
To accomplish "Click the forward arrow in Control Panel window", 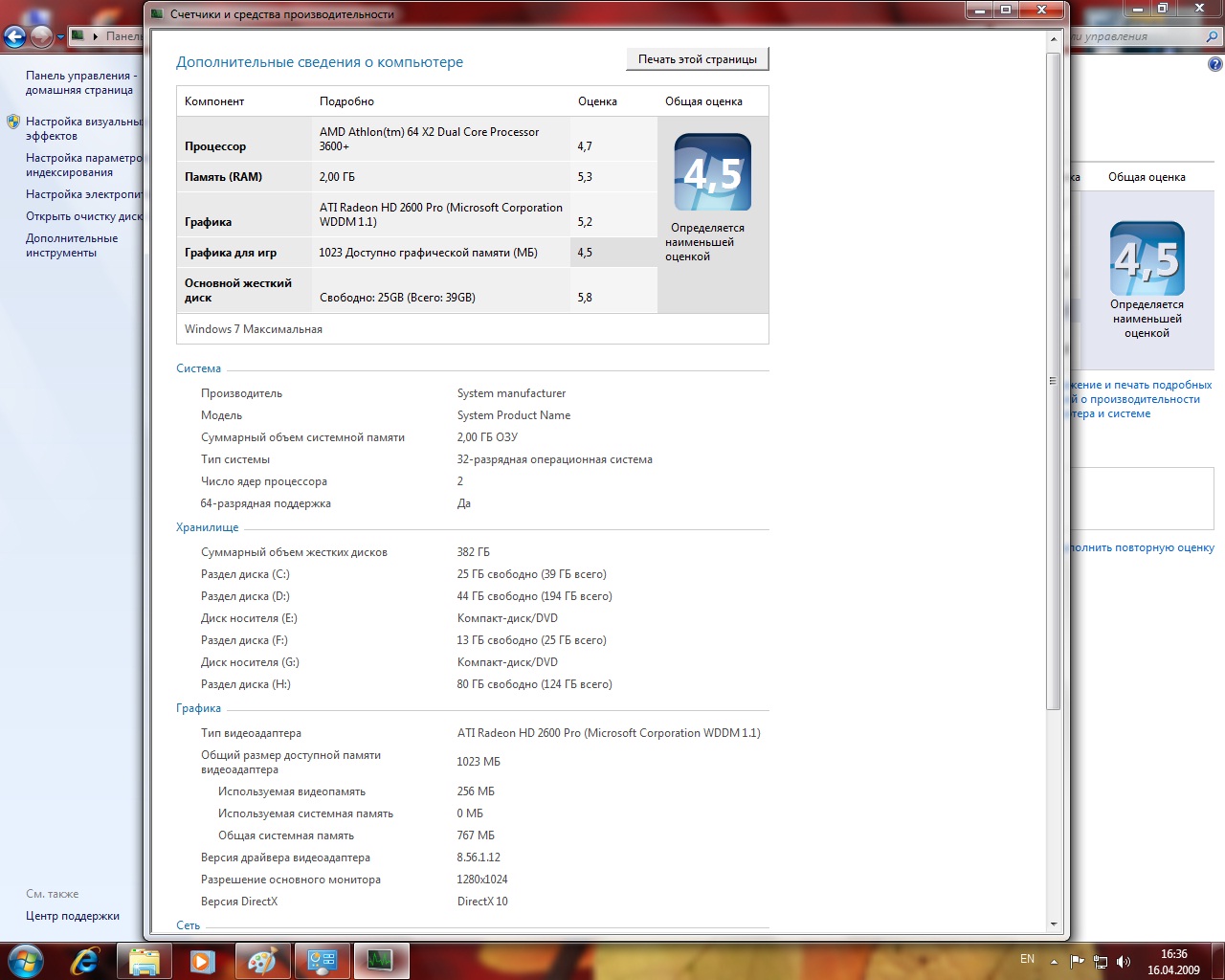I will coord(42,36).
